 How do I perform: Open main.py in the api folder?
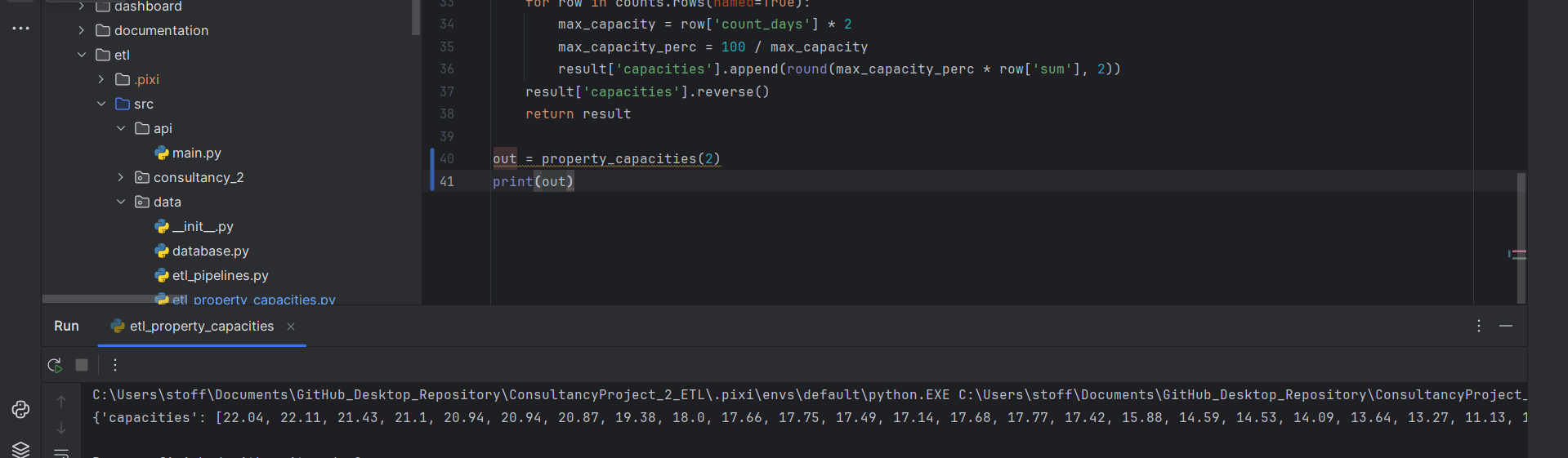196,153
